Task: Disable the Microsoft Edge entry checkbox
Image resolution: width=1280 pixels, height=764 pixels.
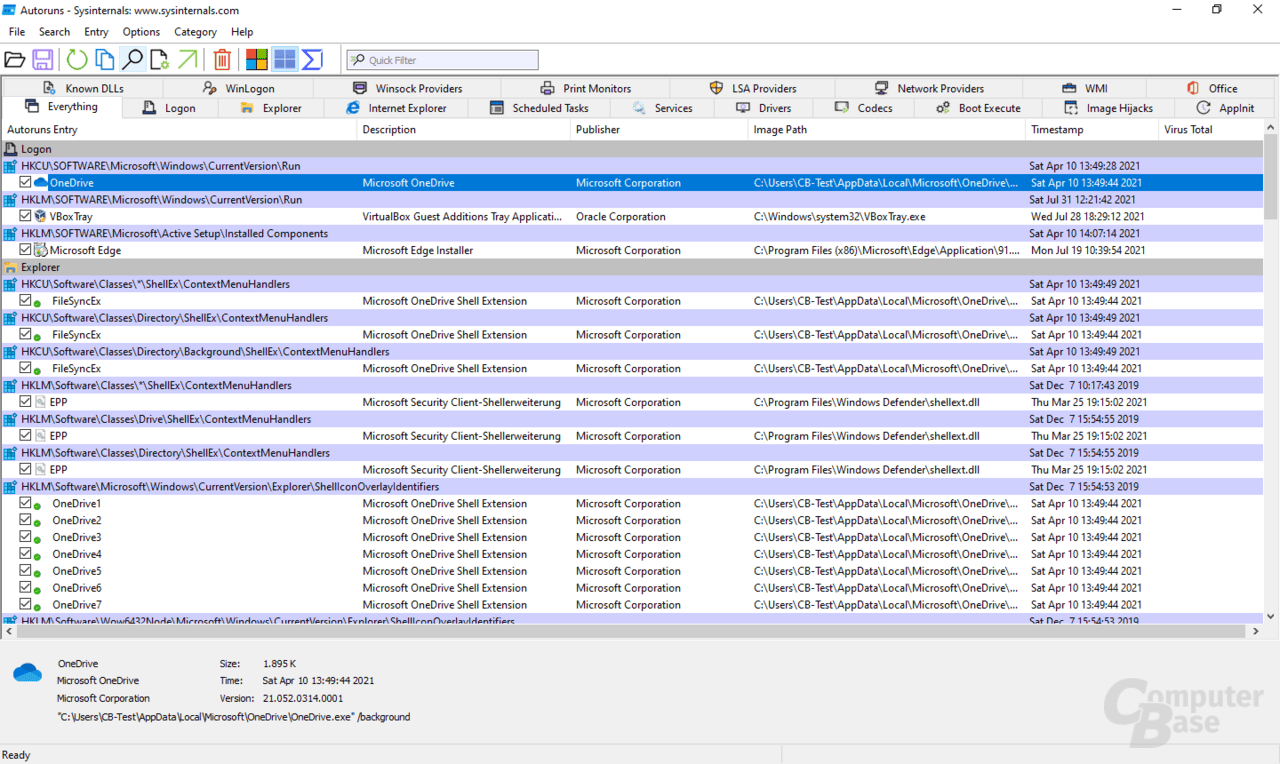Action: [26, 250]
